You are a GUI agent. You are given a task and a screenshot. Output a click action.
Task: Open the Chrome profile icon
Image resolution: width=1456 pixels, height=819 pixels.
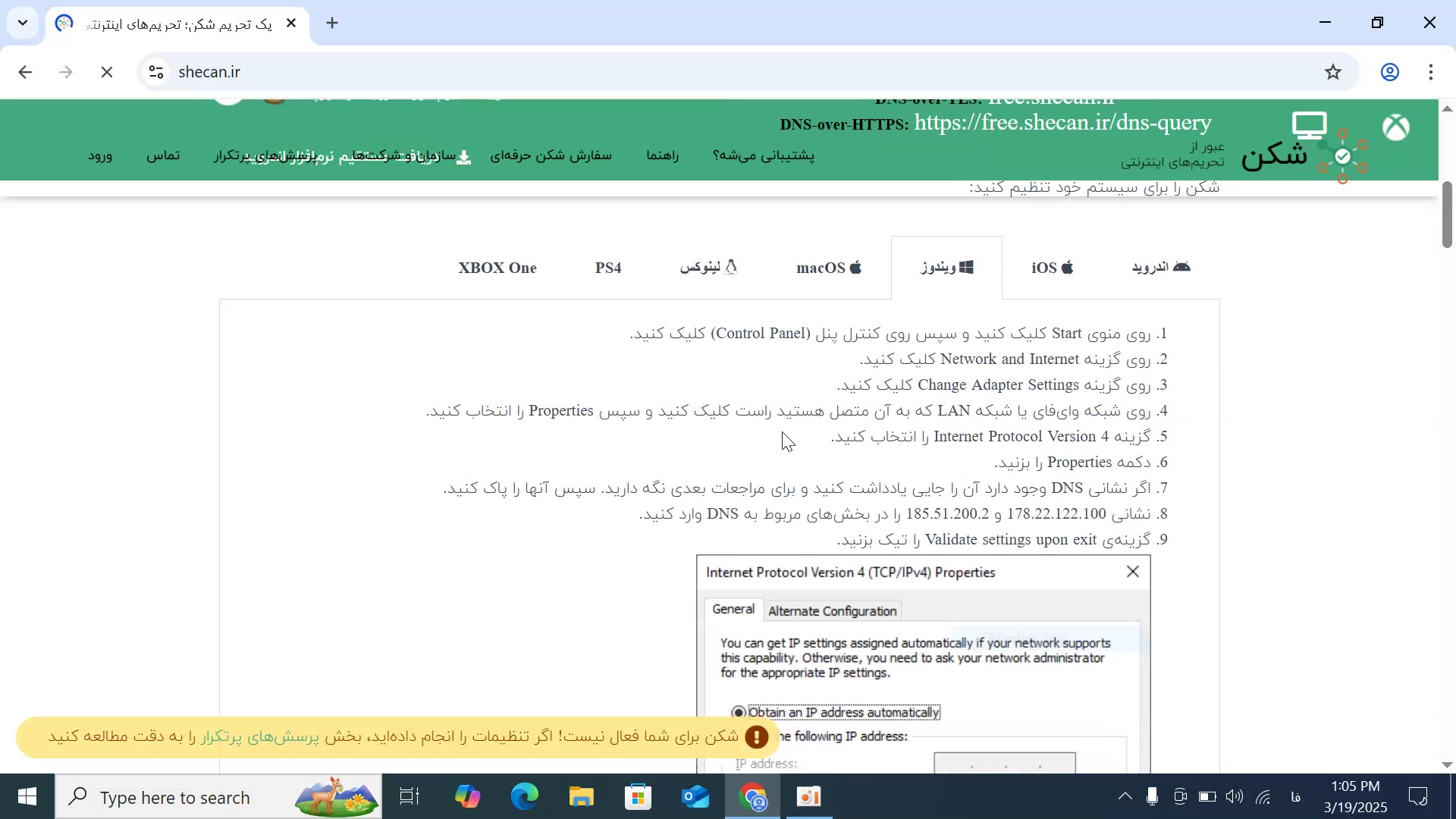click(1389, 72)
